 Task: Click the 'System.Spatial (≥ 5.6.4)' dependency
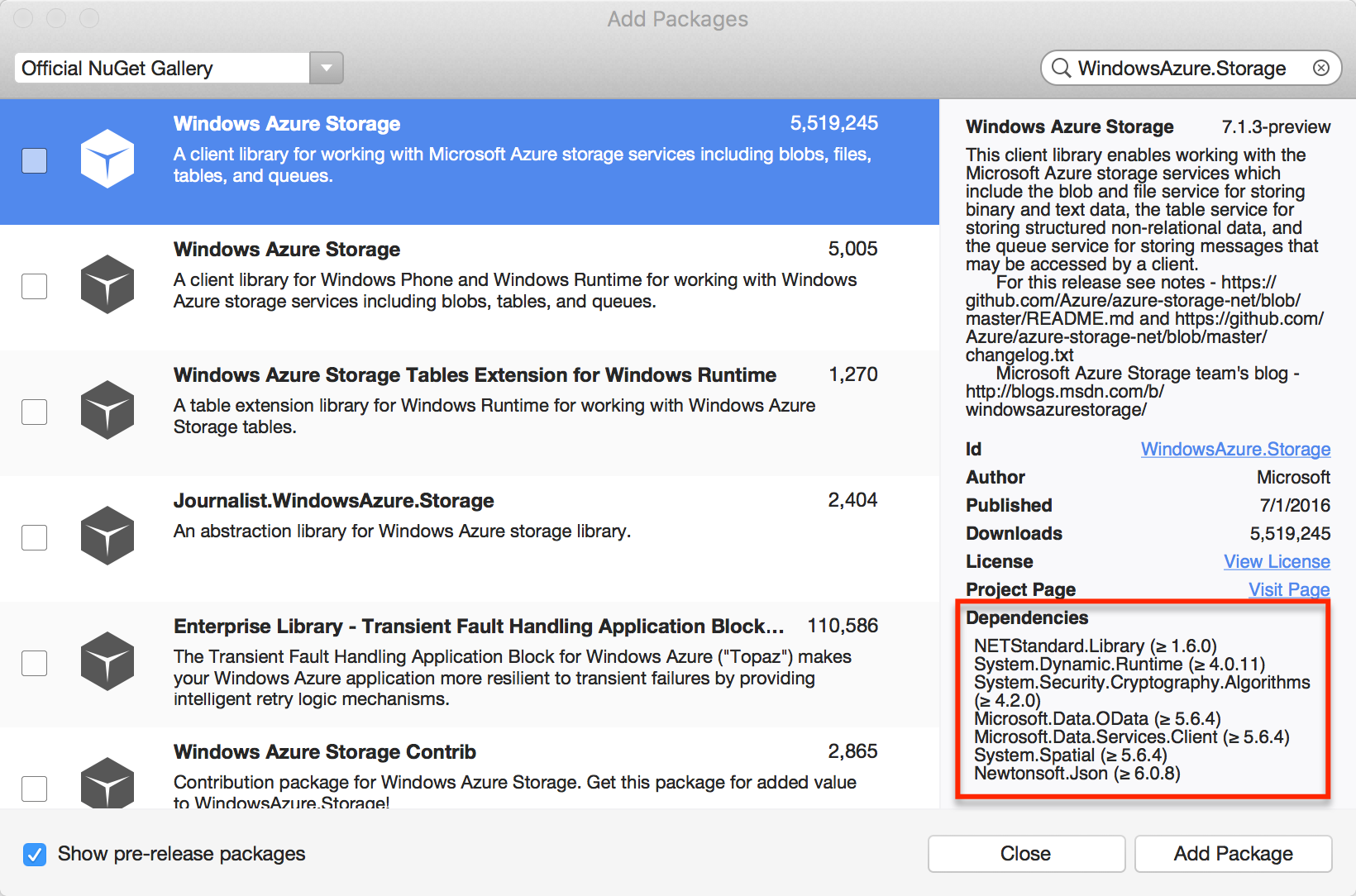point(1071,755)
